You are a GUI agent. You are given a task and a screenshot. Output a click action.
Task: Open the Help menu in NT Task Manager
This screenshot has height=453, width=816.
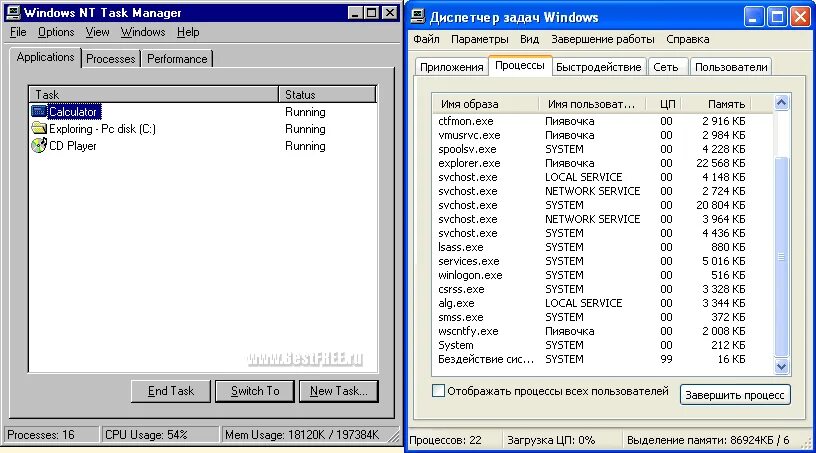188,32
